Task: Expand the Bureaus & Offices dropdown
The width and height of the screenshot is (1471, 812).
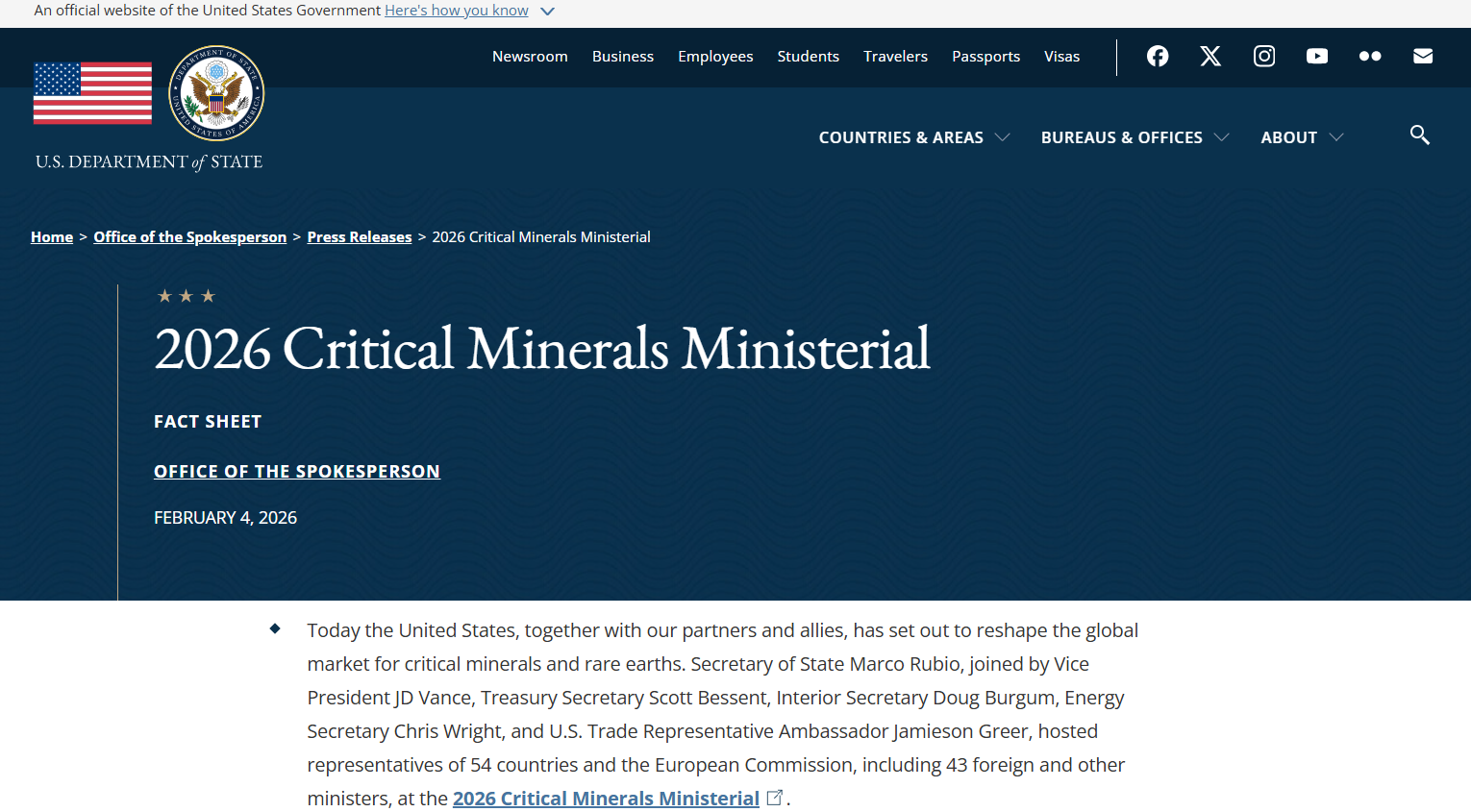Action: [1134, 137]
